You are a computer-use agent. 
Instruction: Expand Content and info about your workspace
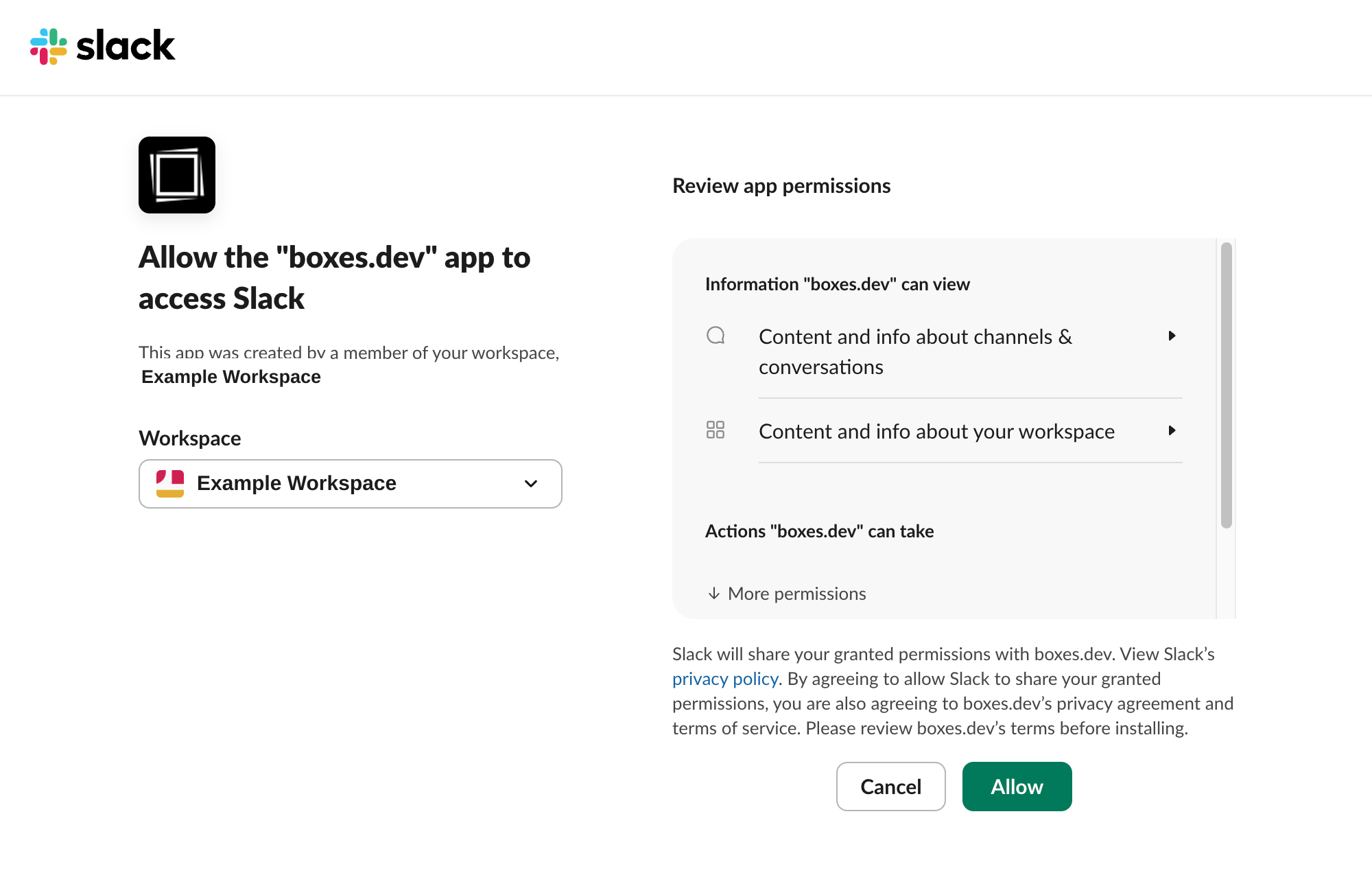(970, 431)
